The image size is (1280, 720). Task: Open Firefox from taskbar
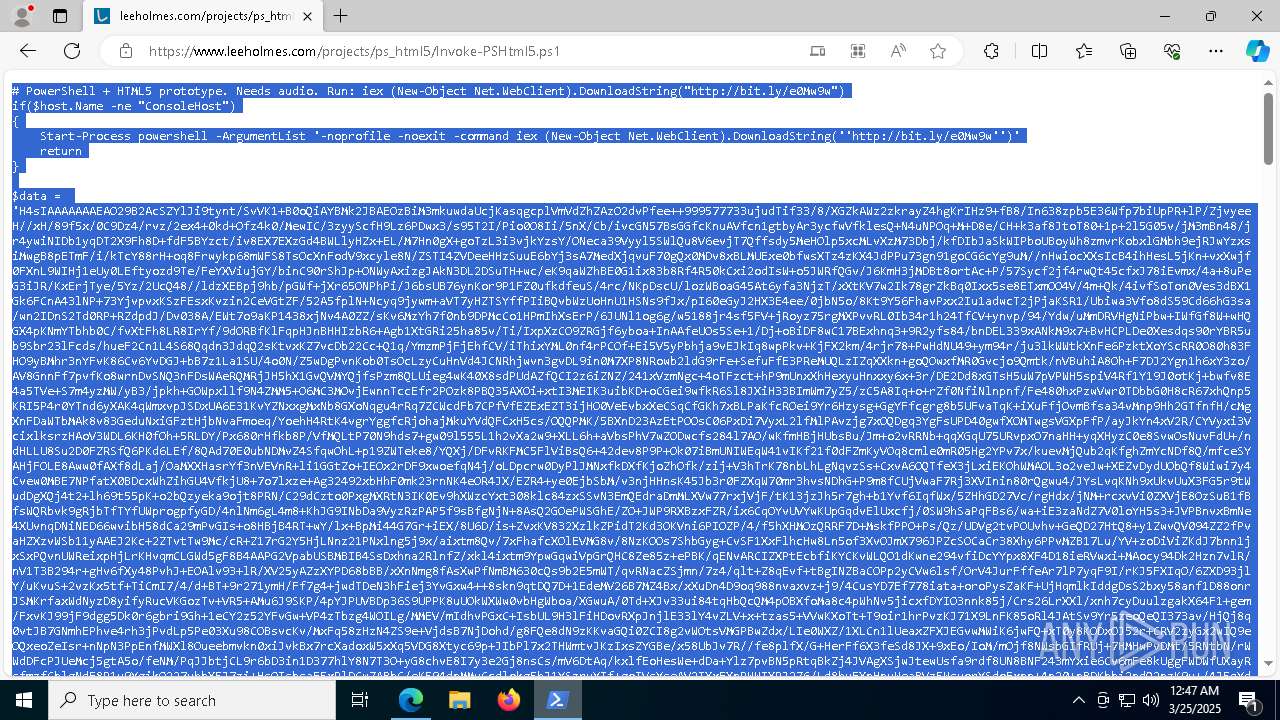(509, 701)
